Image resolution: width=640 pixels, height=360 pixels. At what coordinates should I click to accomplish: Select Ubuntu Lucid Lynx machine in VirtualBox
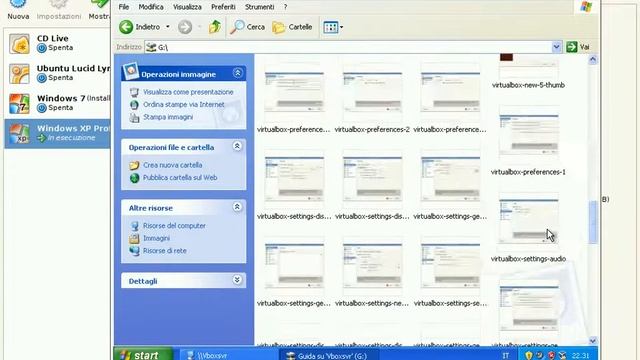click(57, 73)
